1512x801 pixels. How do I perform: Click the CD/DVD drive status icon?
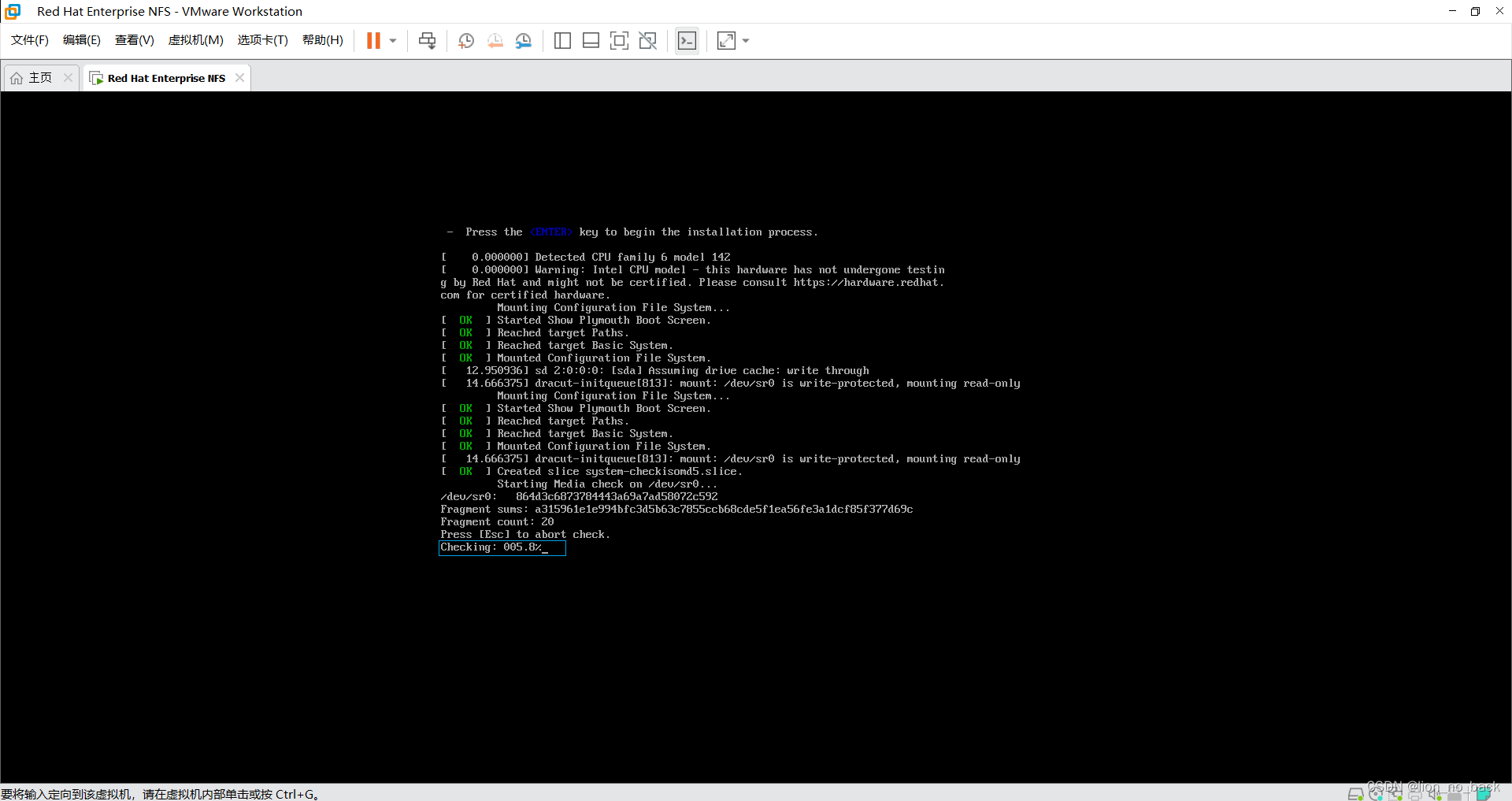1376,794
